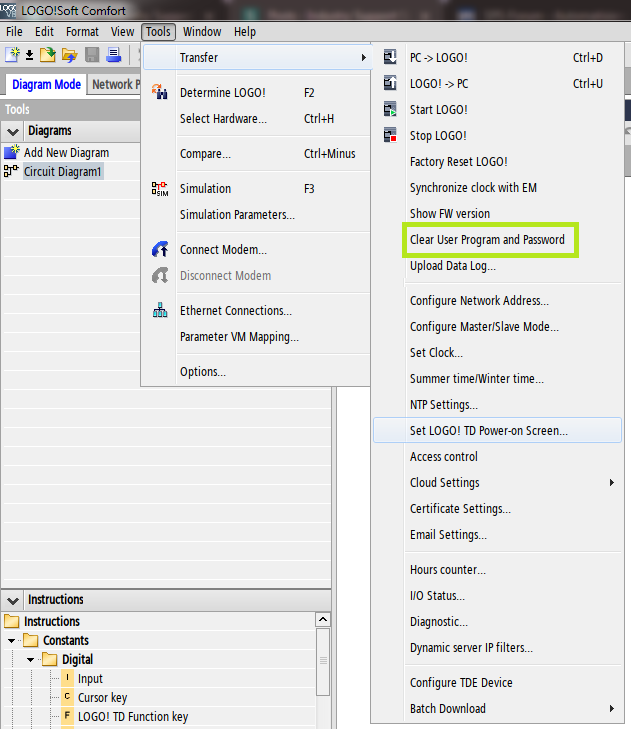Open the File menu

[x=14, y=32]
